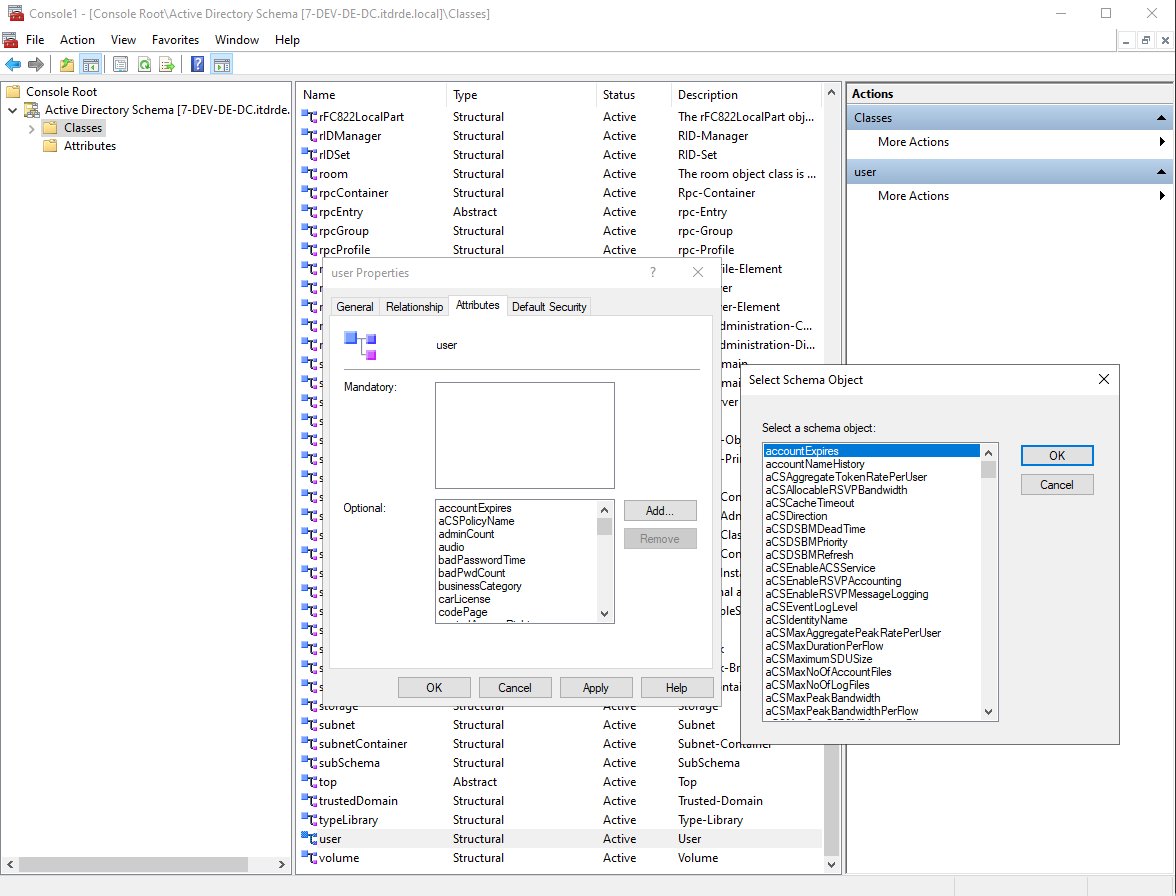Image resolution: width=1176 pixels, height=896 pixels.
Task: Click the class icon beside rFC822LocalPart
Action: (309, 117)
